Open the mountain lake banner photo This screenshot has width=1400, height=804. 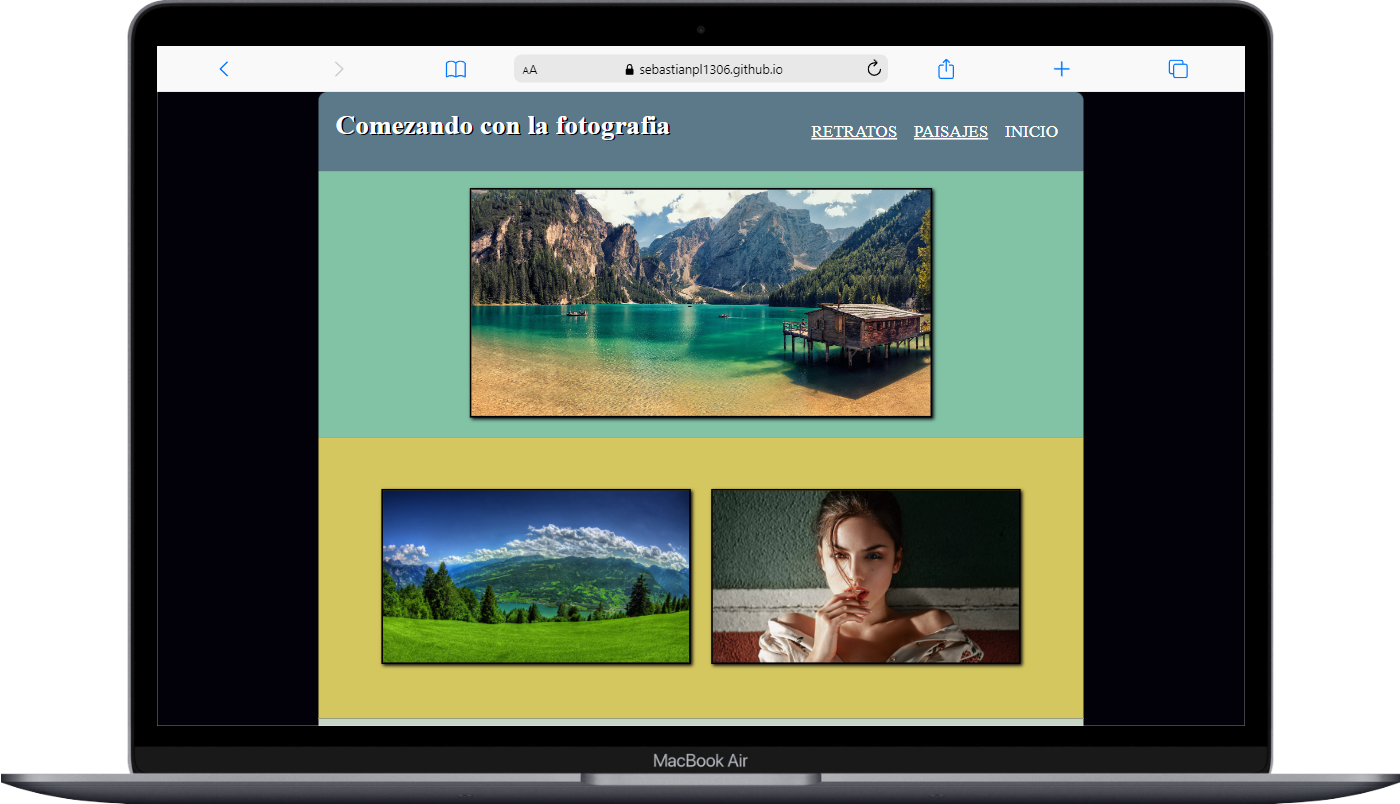pos(701,302)
